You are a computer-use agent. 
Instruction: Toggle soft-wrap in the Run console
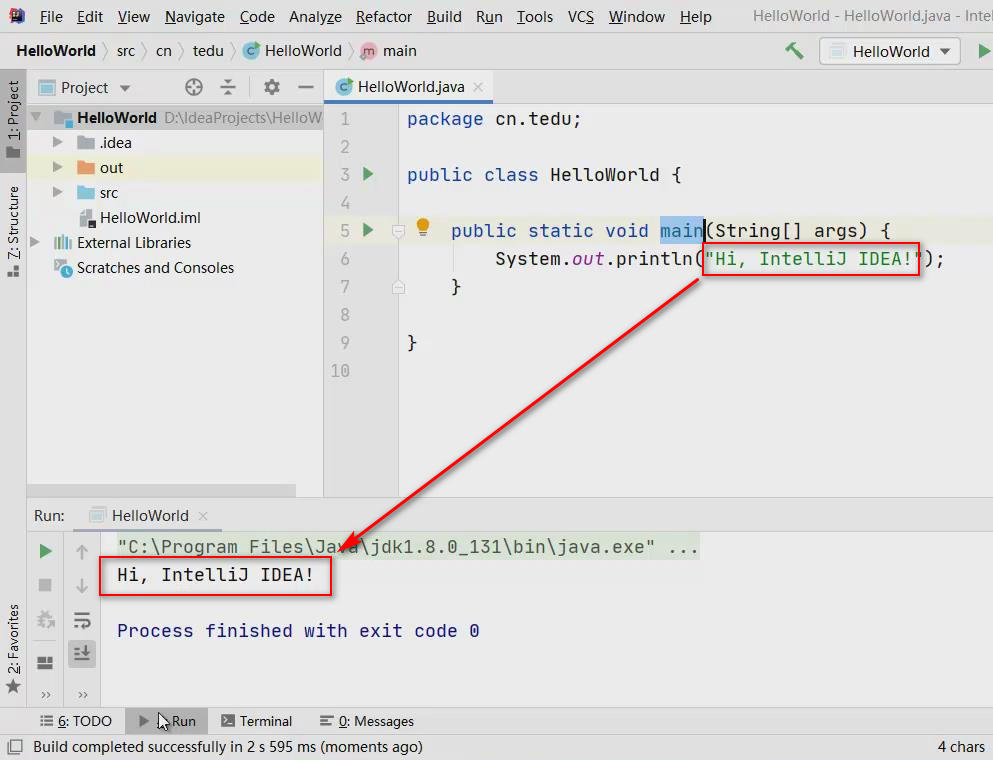pyautogui.click(x=82, y=620)
